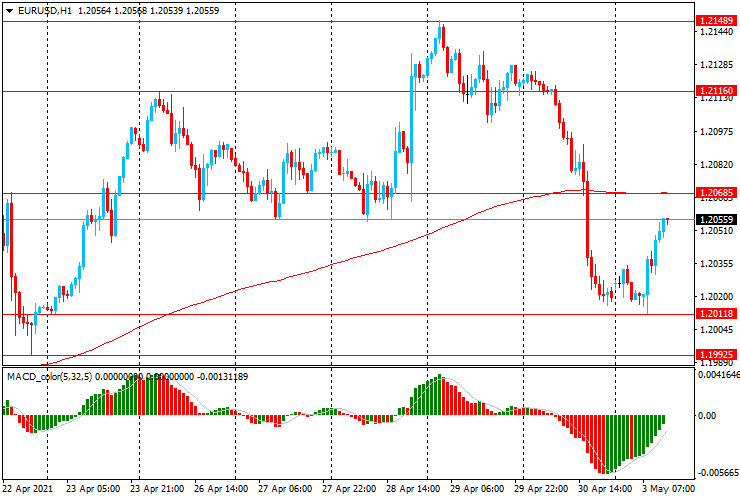
Task: Click the MACD_color(5,32,5) indicator label
Action: [50, 377]
